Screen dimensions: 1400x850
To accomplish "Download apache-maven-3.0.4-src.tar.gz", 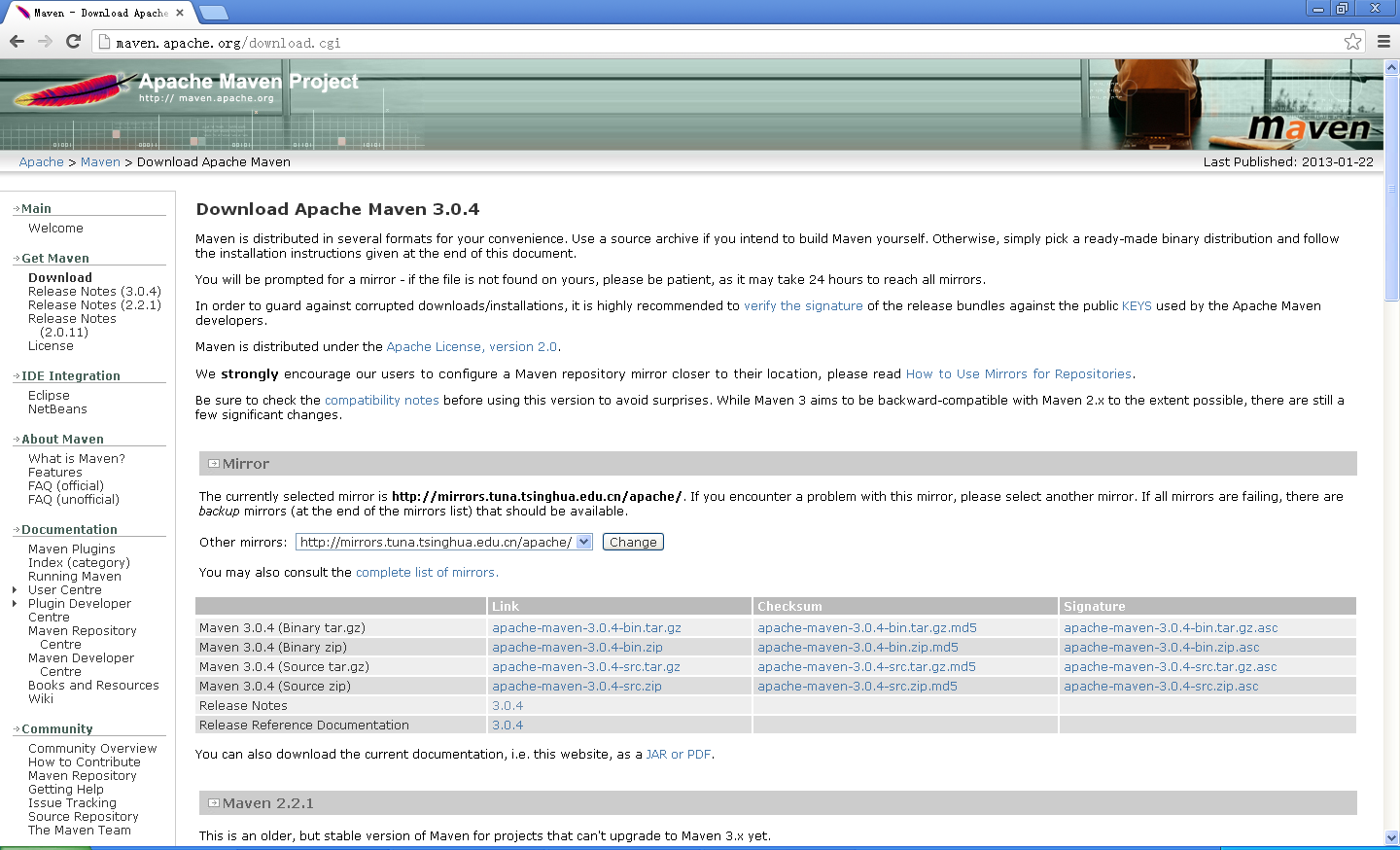I will [x=586, y=667].
